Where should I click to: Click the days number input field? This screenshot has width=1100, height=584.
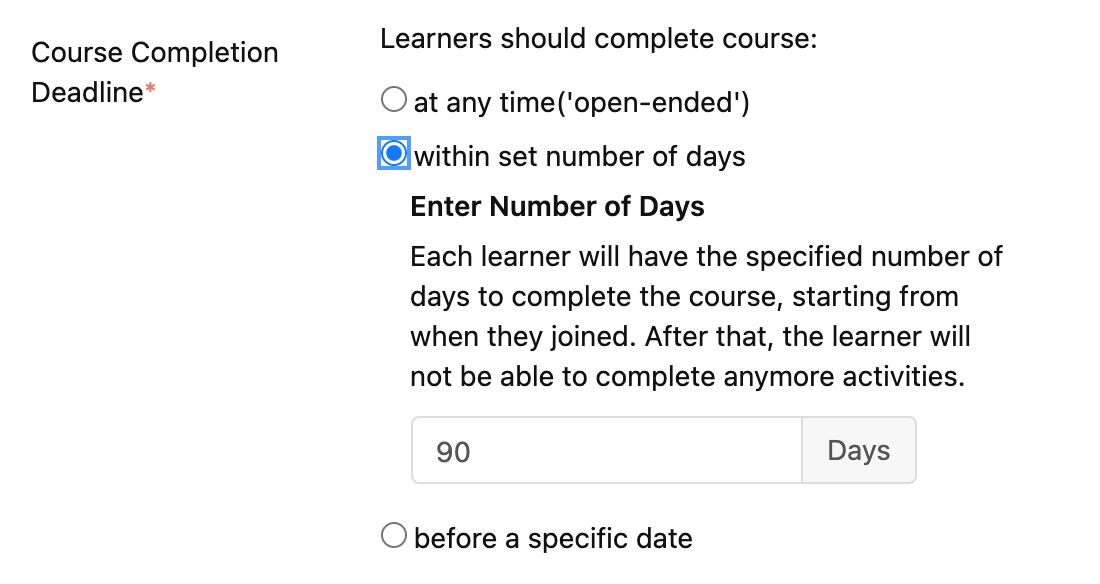[x=600, y=450]
